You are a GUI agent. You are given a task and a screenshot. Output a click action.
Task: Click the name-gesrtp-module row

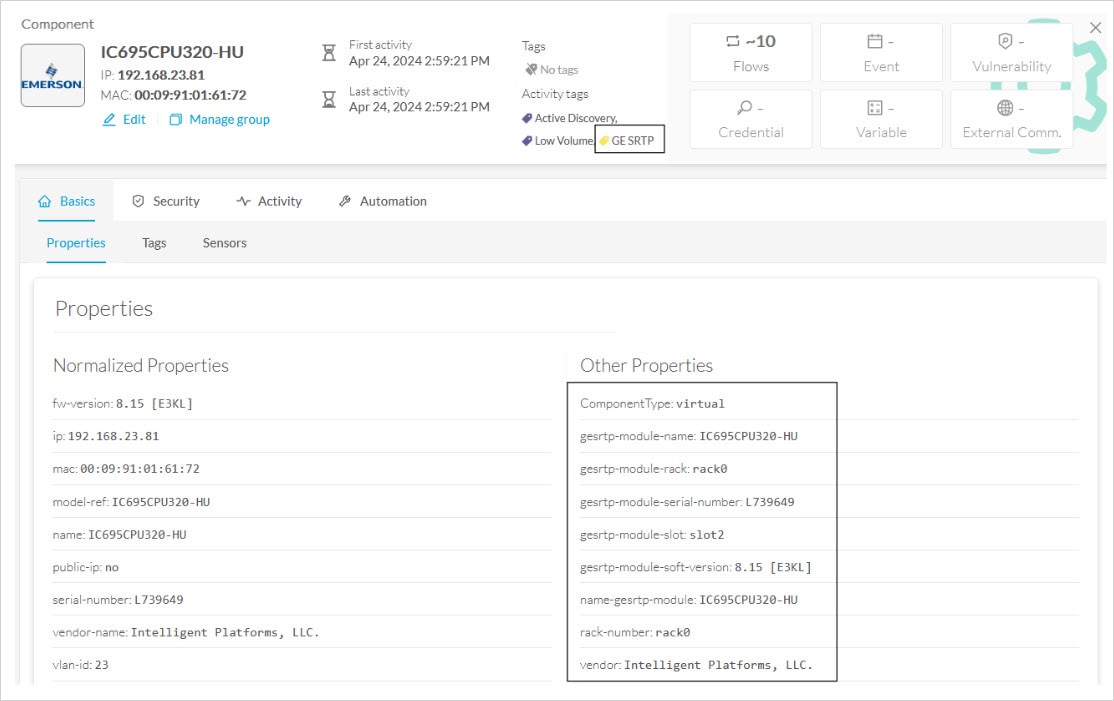(829, 599)
